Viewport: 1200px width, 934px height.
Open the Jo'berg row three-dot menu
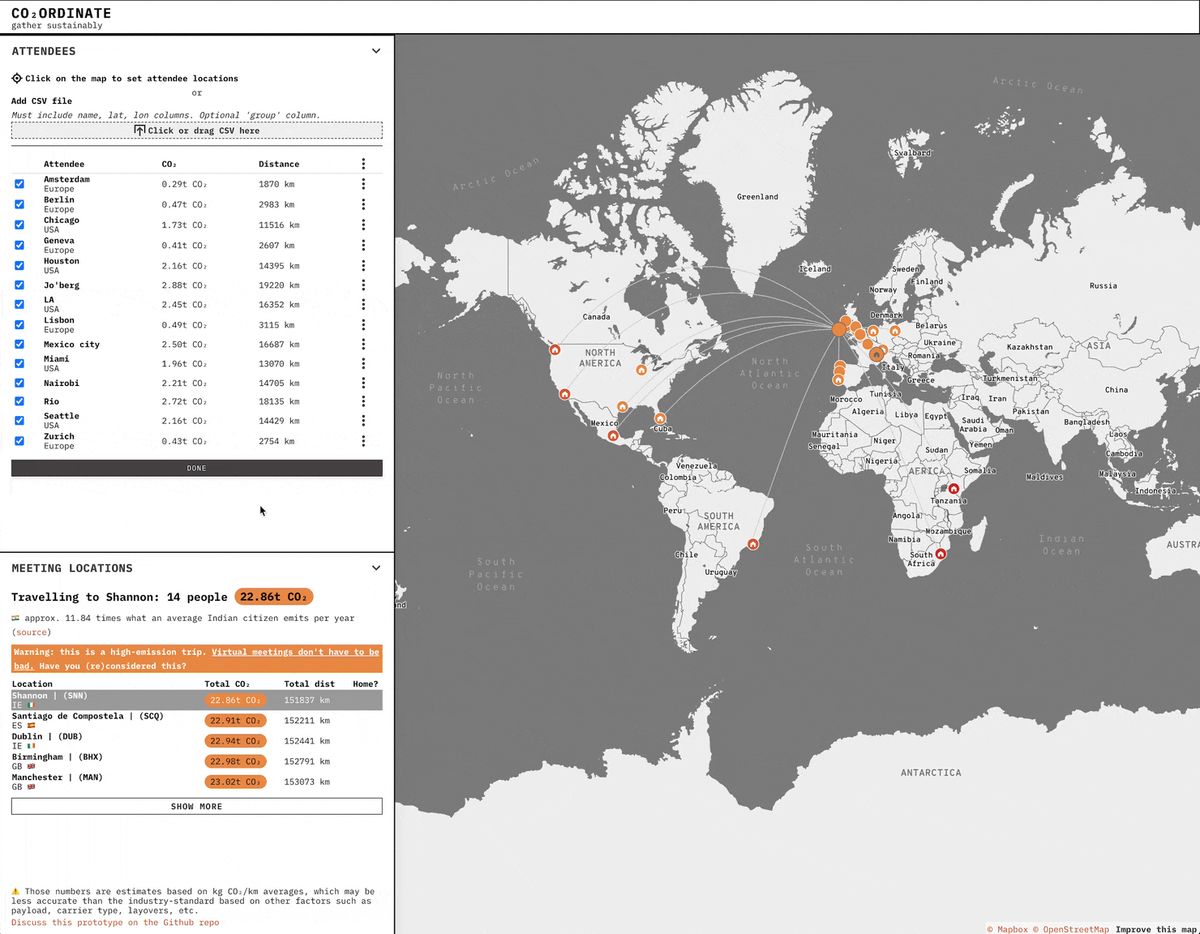coord(363,285)
